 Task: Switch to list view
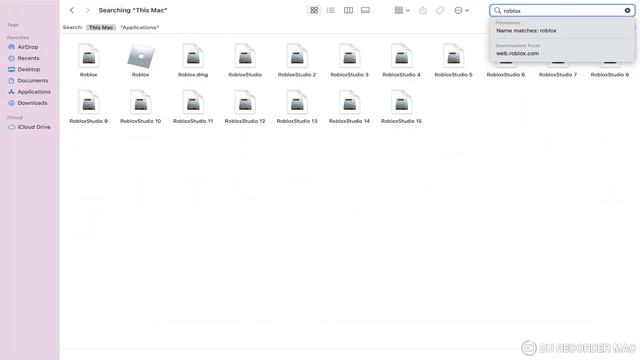[x=331, y=10]
